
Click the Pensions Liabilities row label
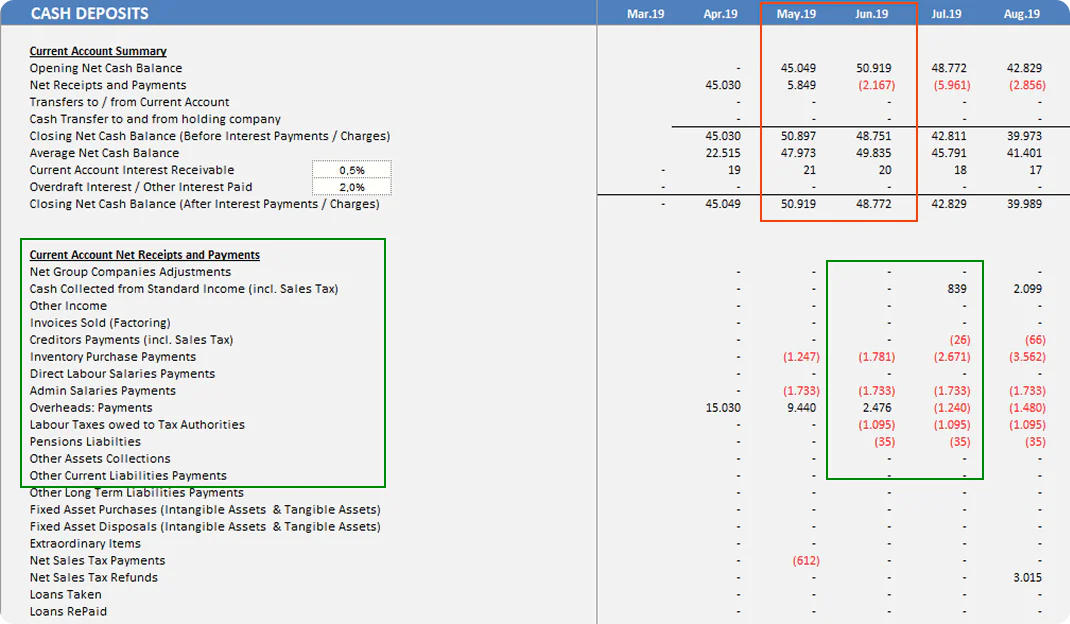[82, 441]
